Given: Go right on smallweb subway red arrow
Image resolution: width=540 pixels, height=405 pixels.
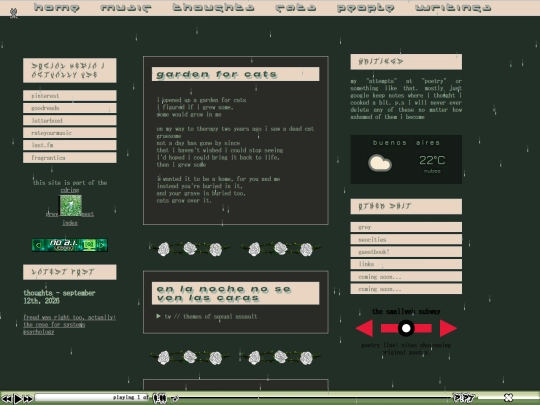Looking at the screenshot, I should tap(448, 328).
